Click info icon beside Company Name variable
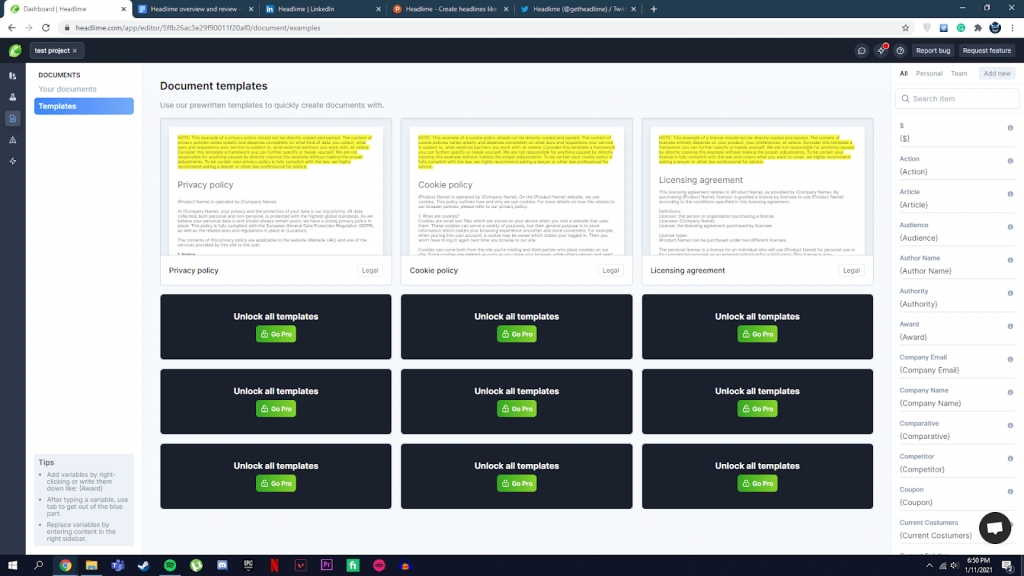1024x576 pixels. [x=1010, y=392]
